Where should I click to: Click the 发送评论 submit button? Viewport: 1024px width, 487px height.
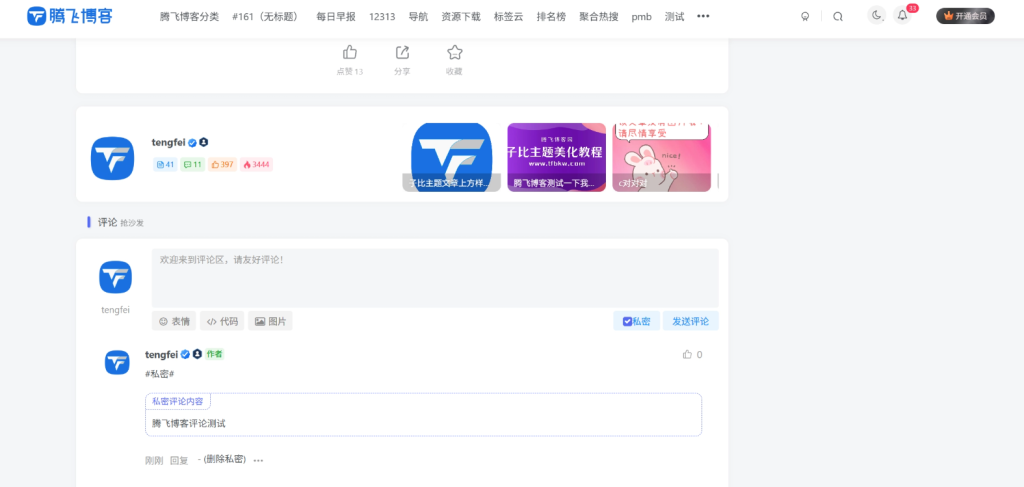point(690,321)
